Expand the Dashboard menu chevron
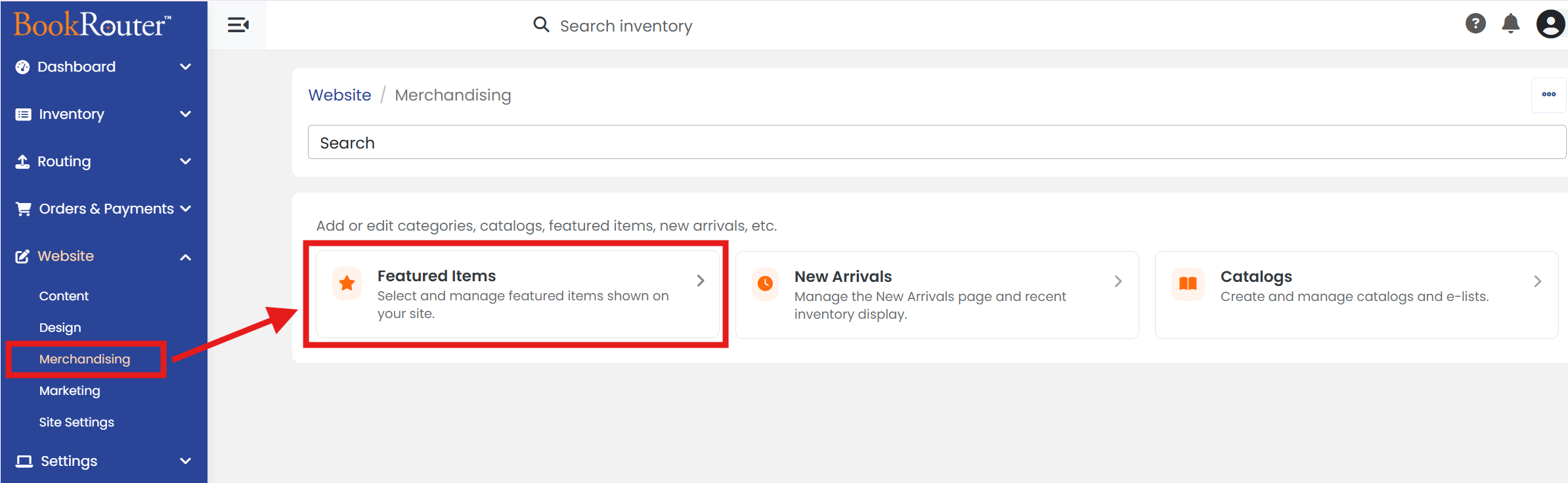Viewport: 1568px width, 483px height. coord(186,67)
